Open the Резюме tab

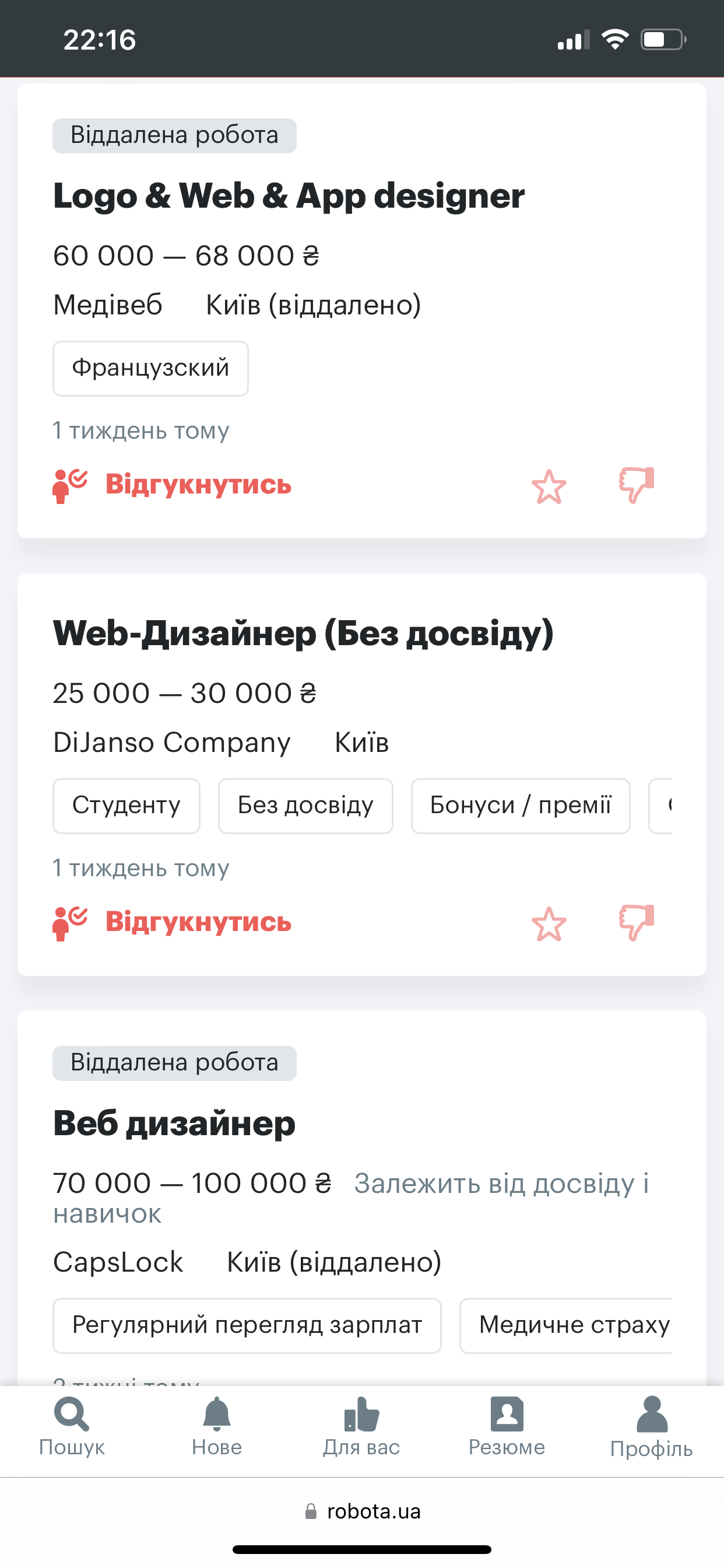506,1426
